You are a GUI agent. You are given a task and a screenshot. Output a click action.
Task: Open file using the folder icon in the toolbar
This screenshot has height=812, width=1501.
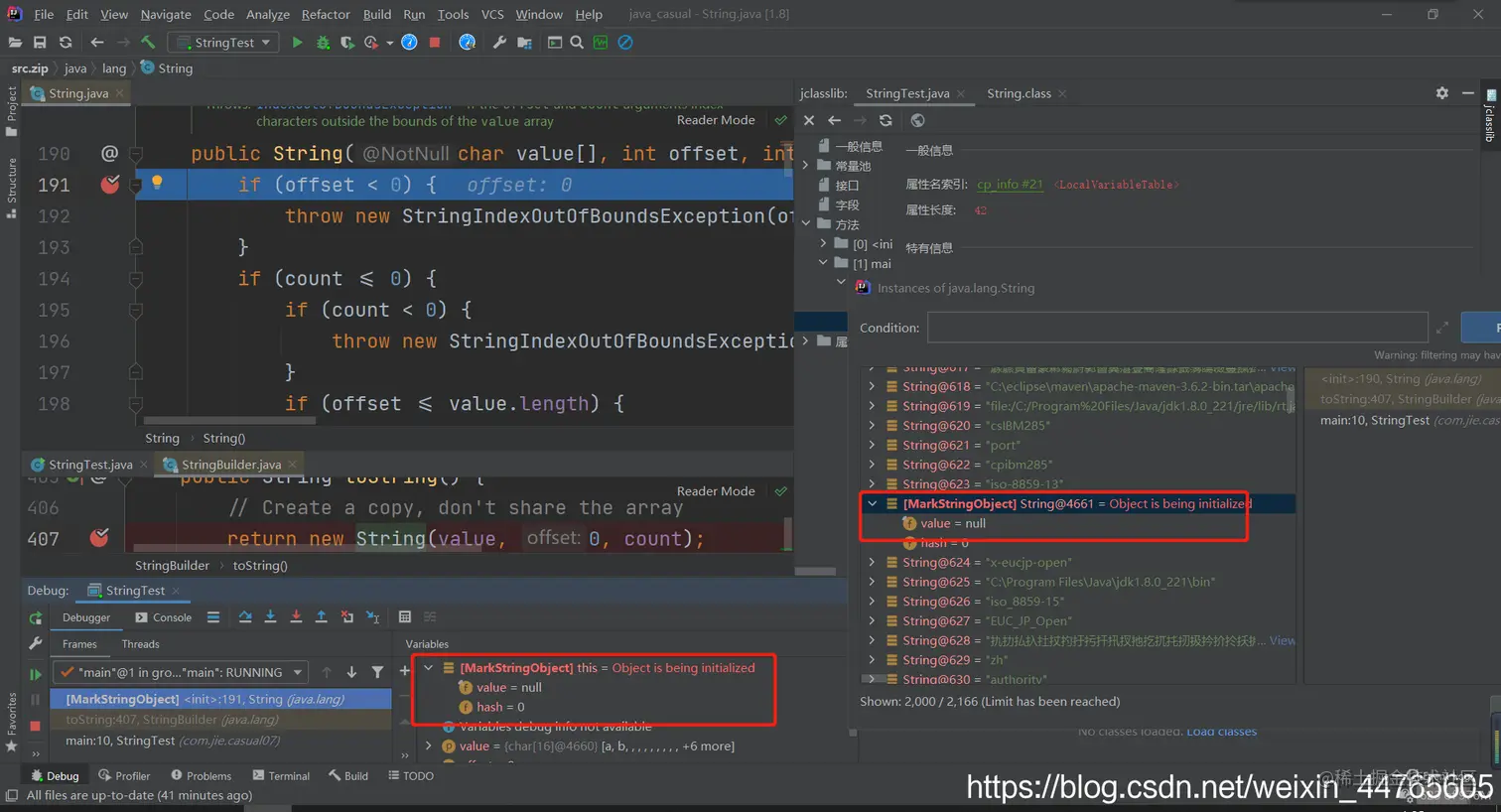tap(15, 43)
